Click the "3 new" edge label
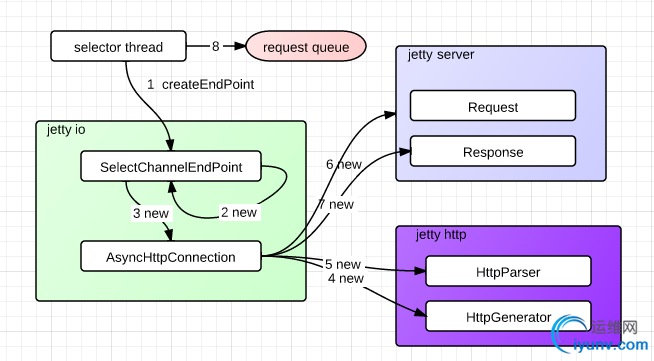654x361 pixels. pos(151,213)
